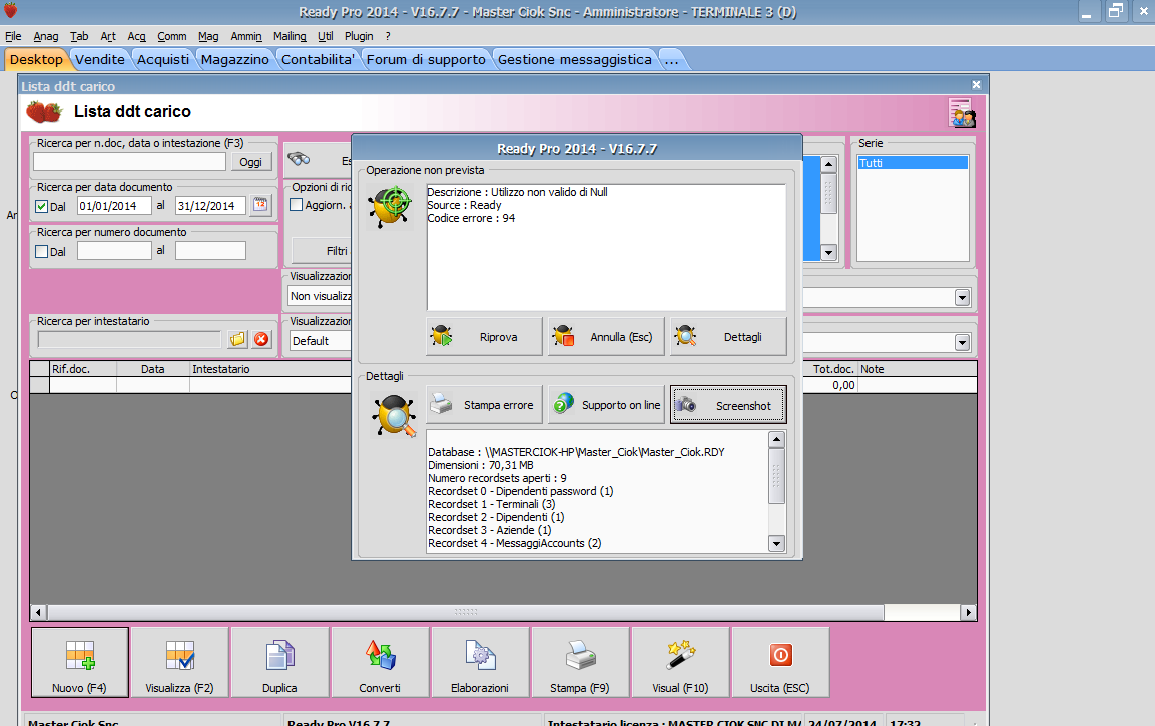Take a Screenshot of the error
The image size is (1155, 726).
pyautogui.click(x=728, y=404)
